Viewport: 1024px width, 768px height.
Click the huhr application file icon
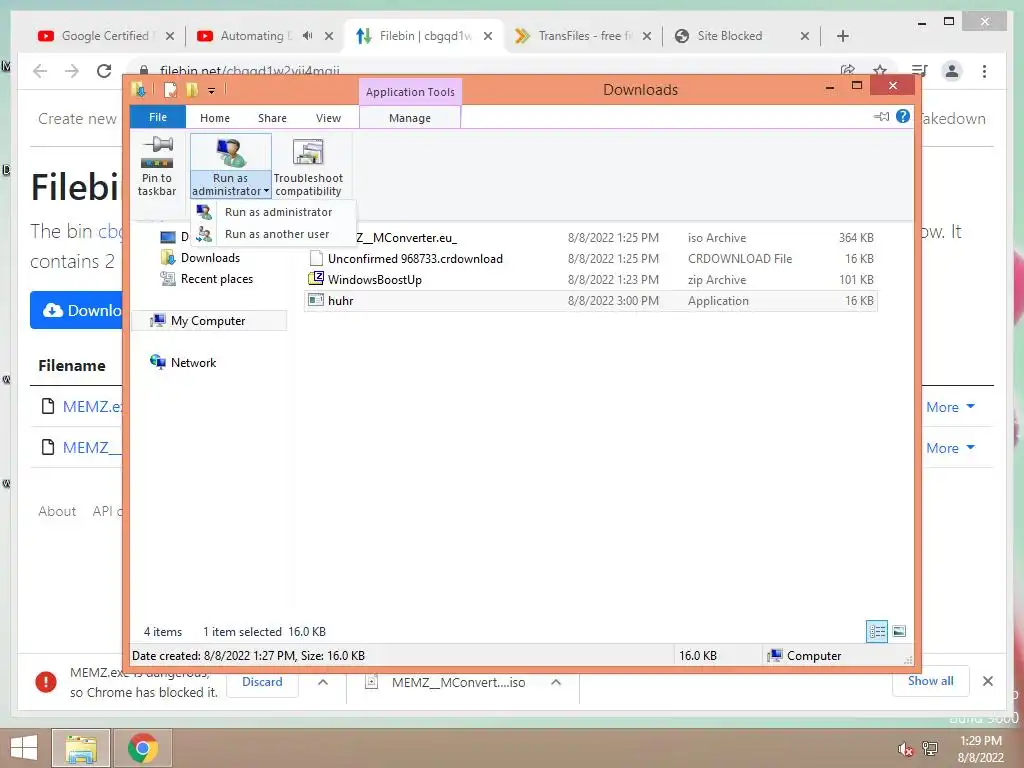[x=316, y=300]
